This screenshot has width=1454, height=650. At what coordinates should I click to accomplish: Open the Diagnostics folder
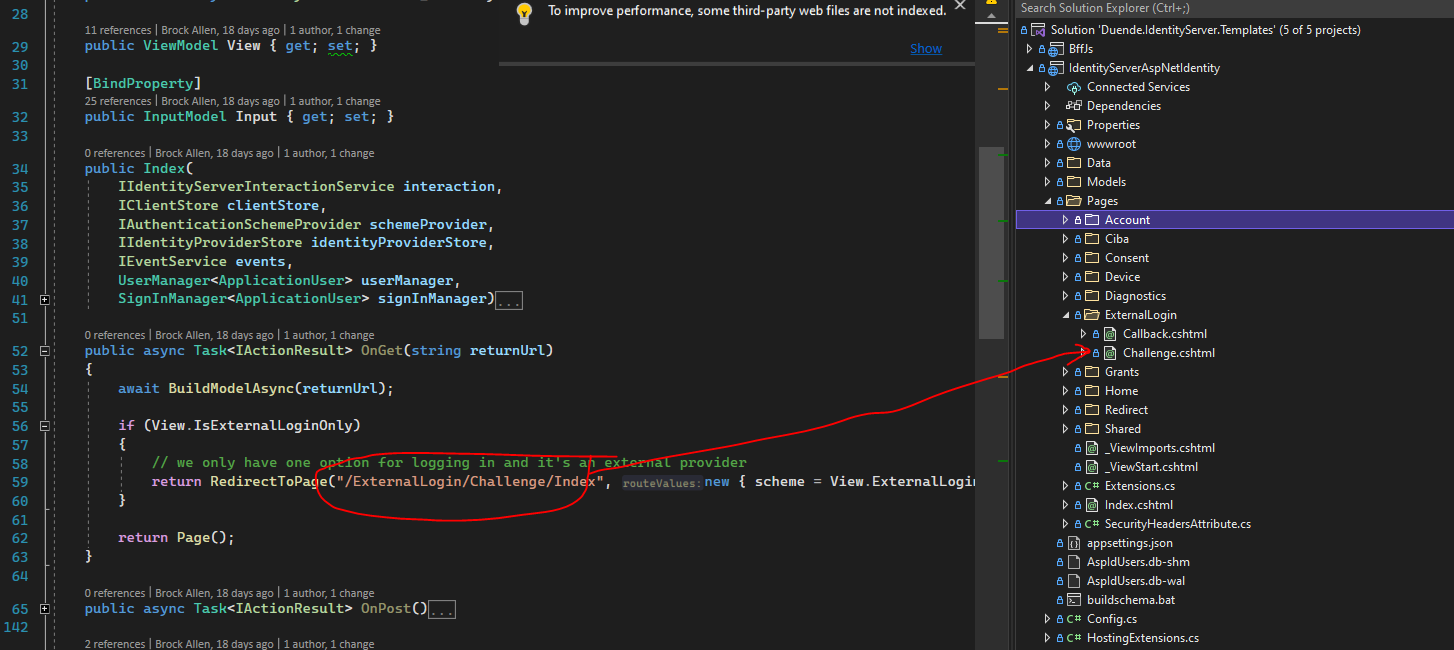coord(1135,296)
